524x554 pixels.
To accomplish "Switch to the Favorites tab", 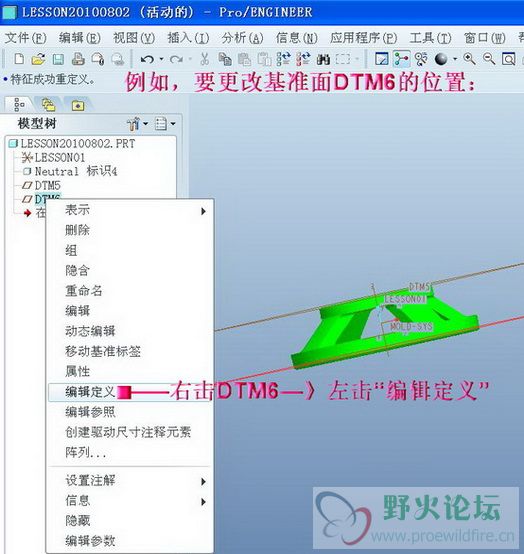I will point(78,105).
